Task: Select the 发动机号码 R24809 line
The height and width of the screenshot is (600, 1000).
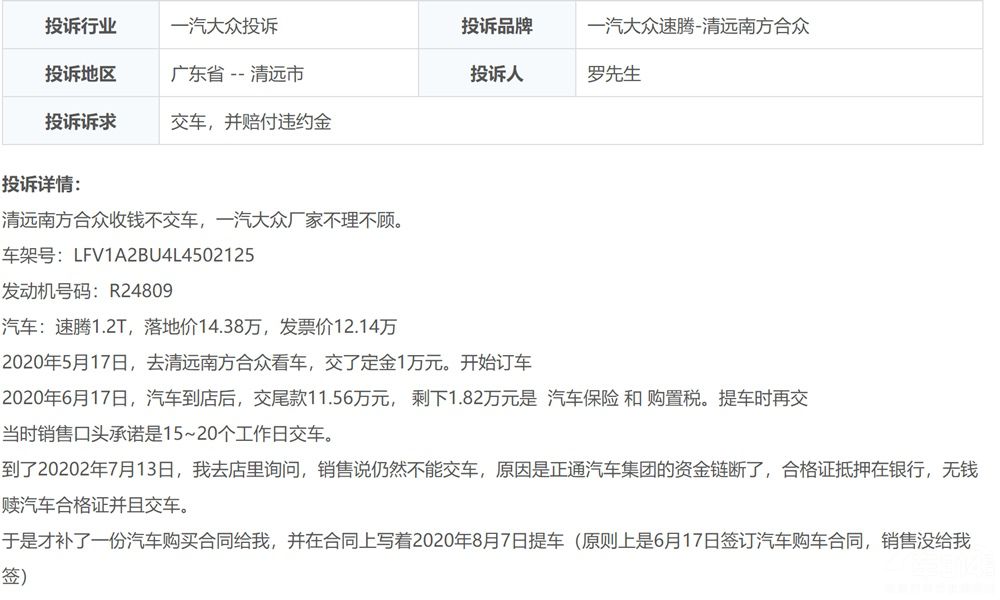Action: click(87, 291)
